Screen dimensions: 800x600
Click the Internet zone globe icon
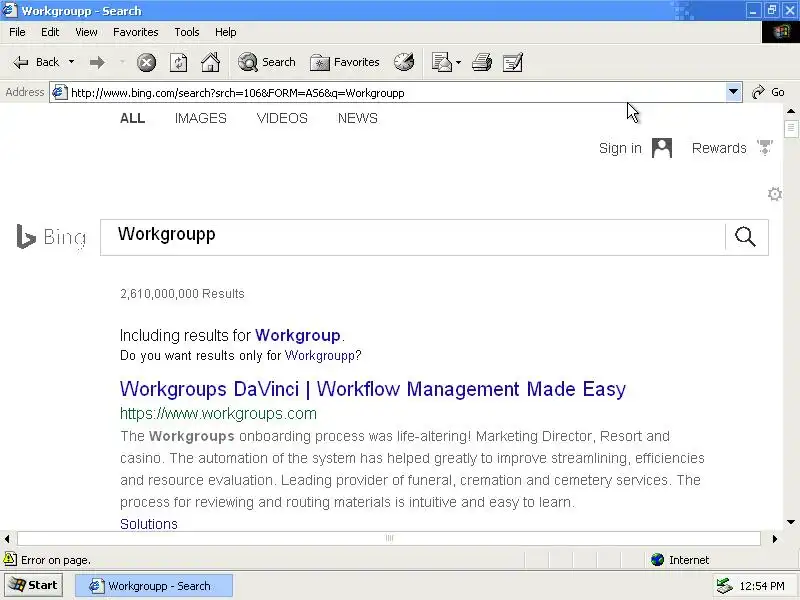tap(657, 560)
